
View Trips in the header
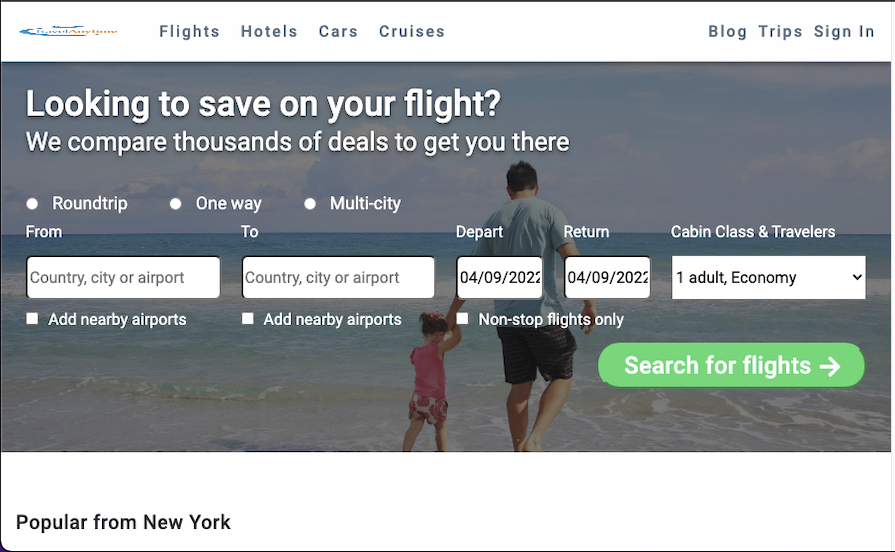pos(780,31)
